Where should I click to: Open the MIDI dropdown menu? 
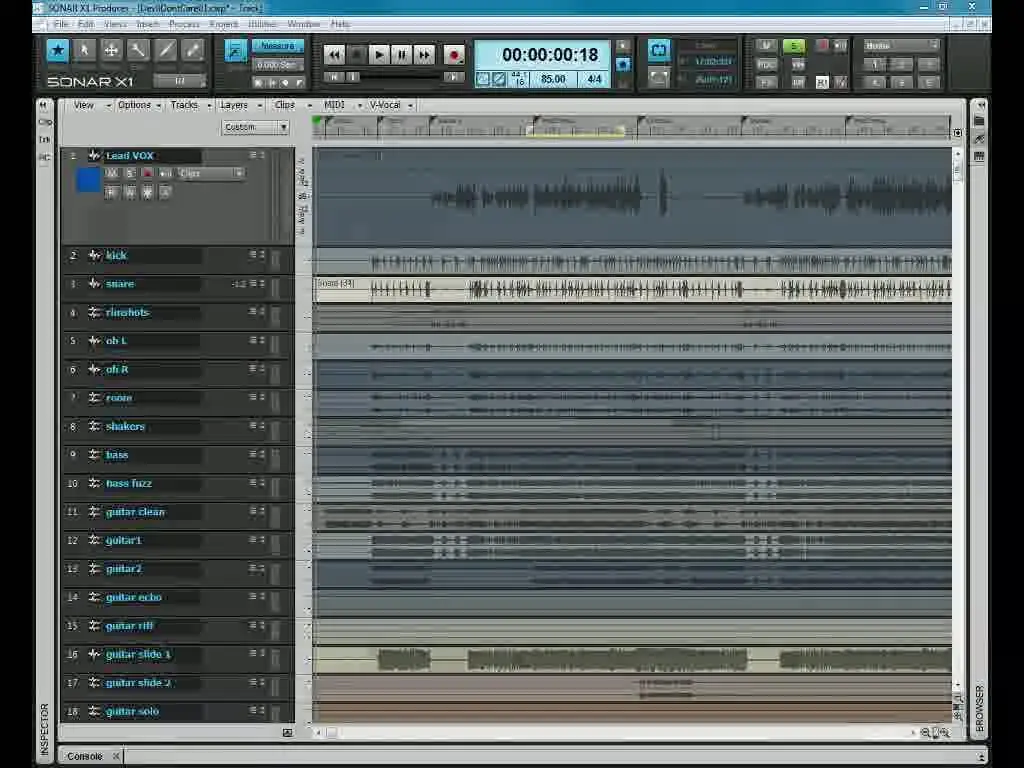click(342, 105)
